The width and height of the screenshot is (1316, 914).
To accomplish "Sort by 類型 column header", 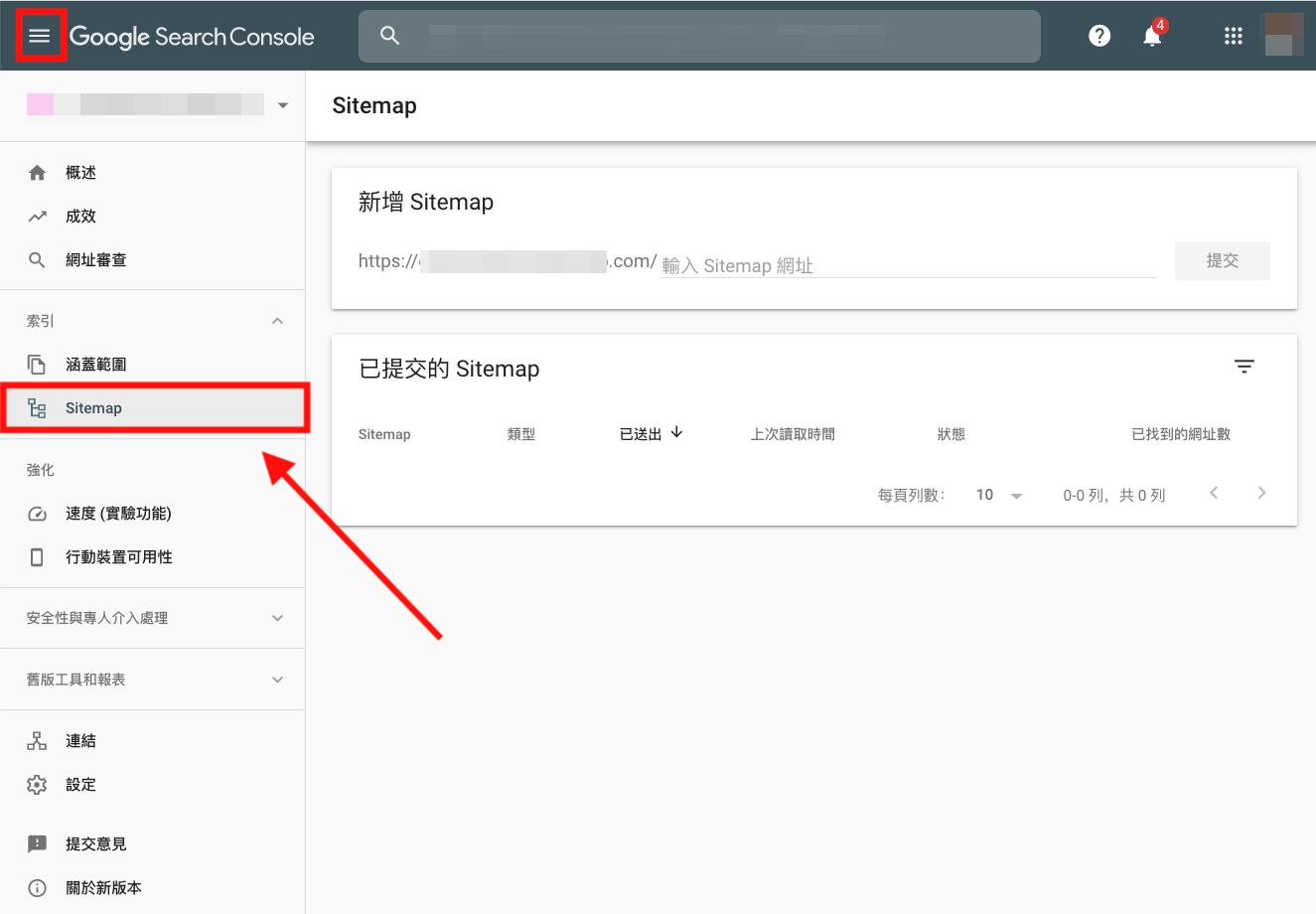I will tap(521, 434).
